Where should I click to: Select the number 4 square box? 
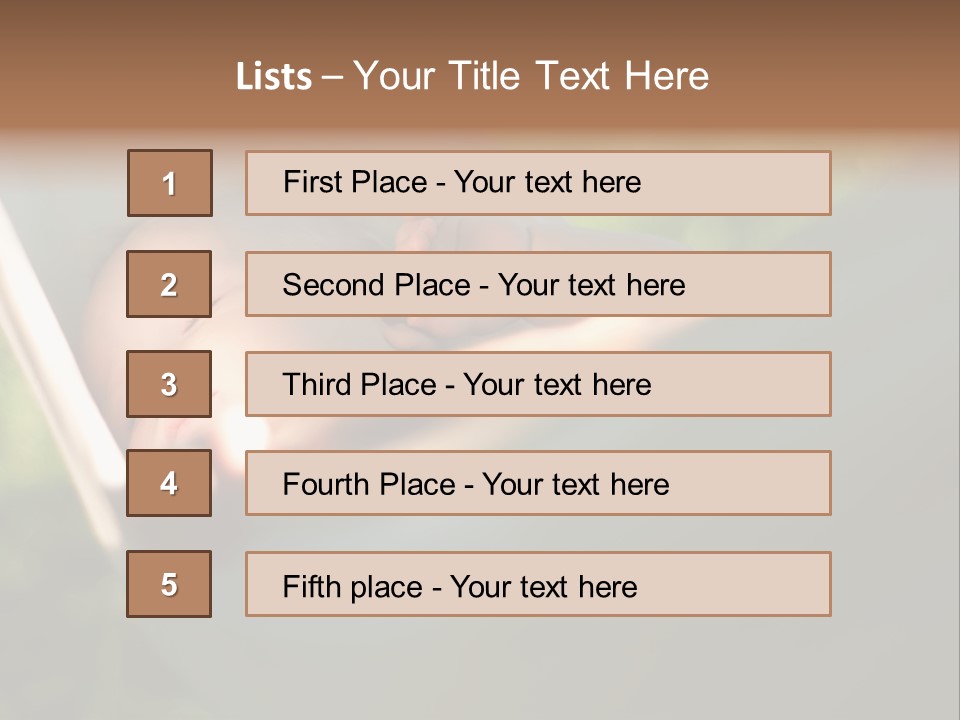pos(169,483)
